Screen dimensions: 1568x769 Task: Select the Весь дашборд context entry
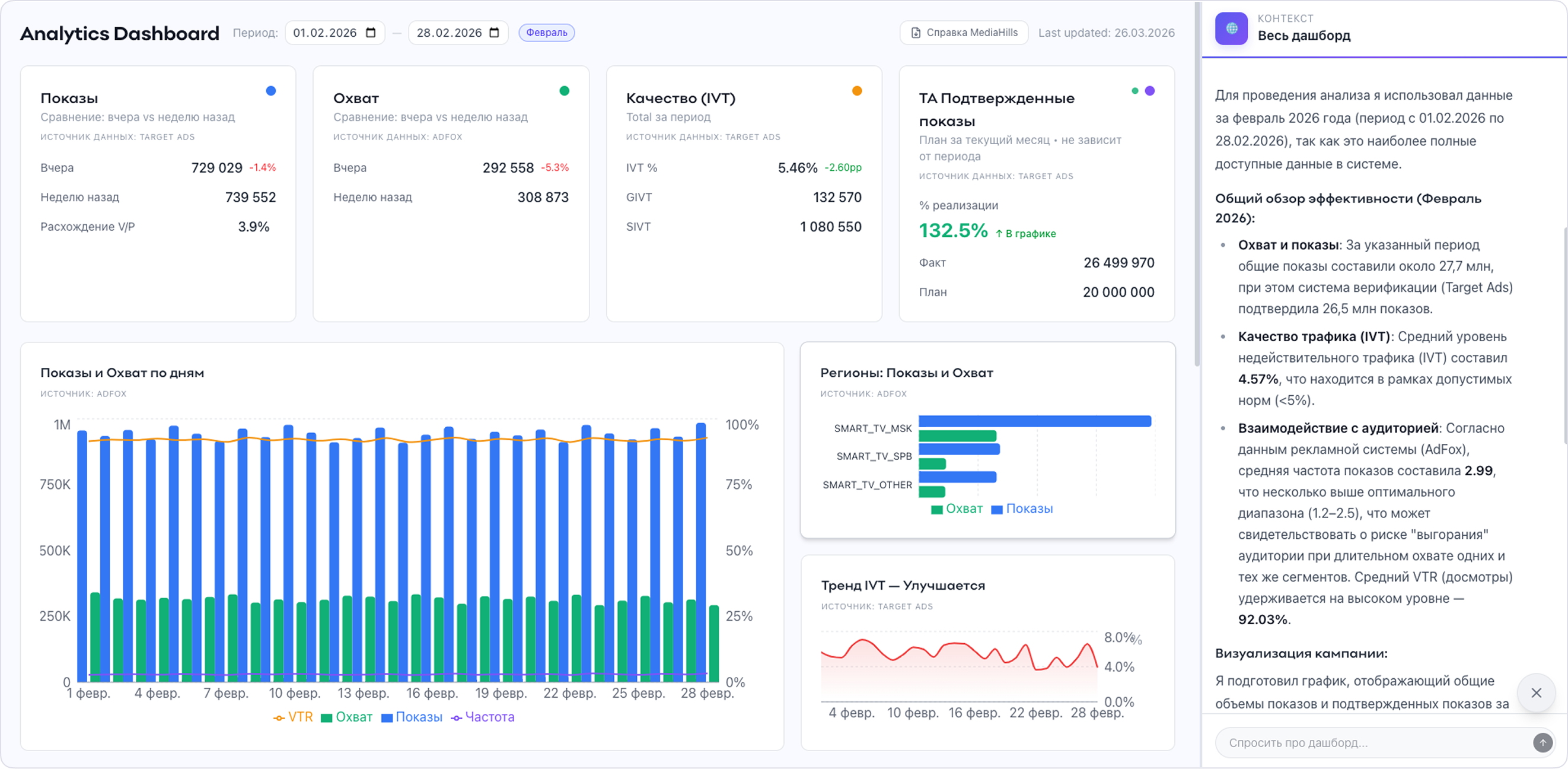pyautogui.click(x=1304, y=36)
